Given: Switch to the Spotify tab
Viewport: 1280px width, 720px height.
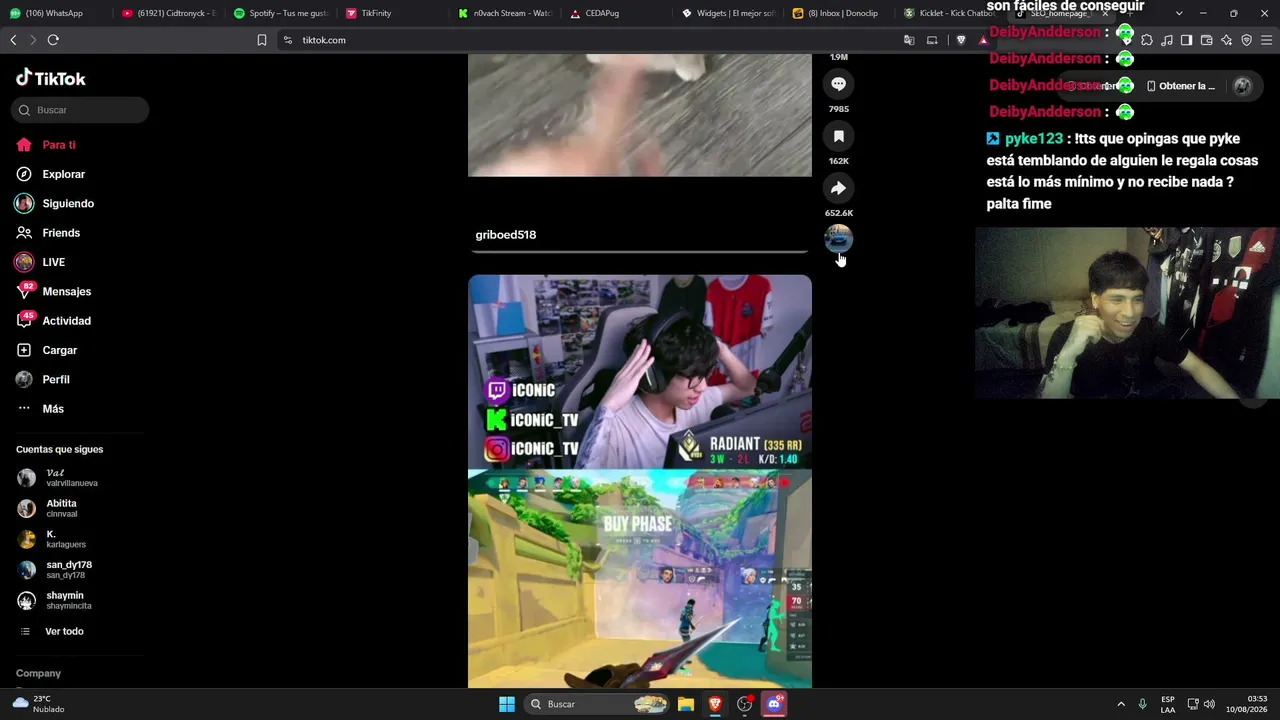Looking at the screenshot, I should pyautogui.click(x=280, y=13).
